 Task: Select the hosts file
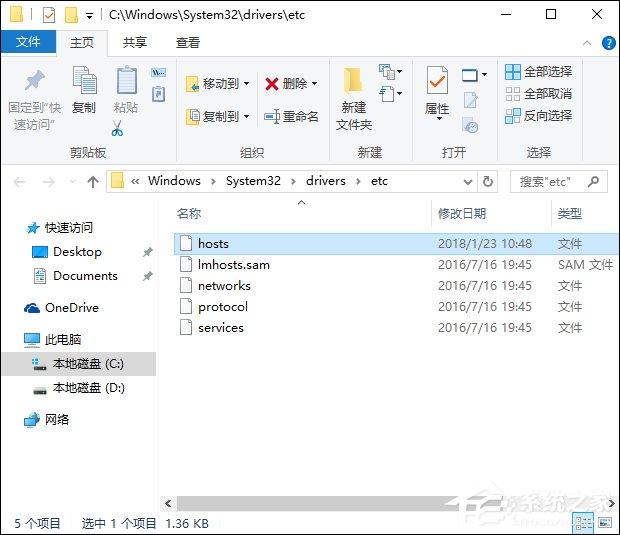coord(396,244)
